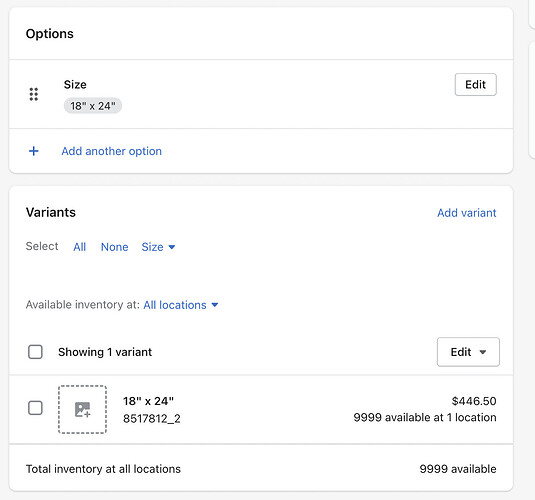Screen dimensions: 535x500
Task: Select None variants link
Action: tap(115, 247)
